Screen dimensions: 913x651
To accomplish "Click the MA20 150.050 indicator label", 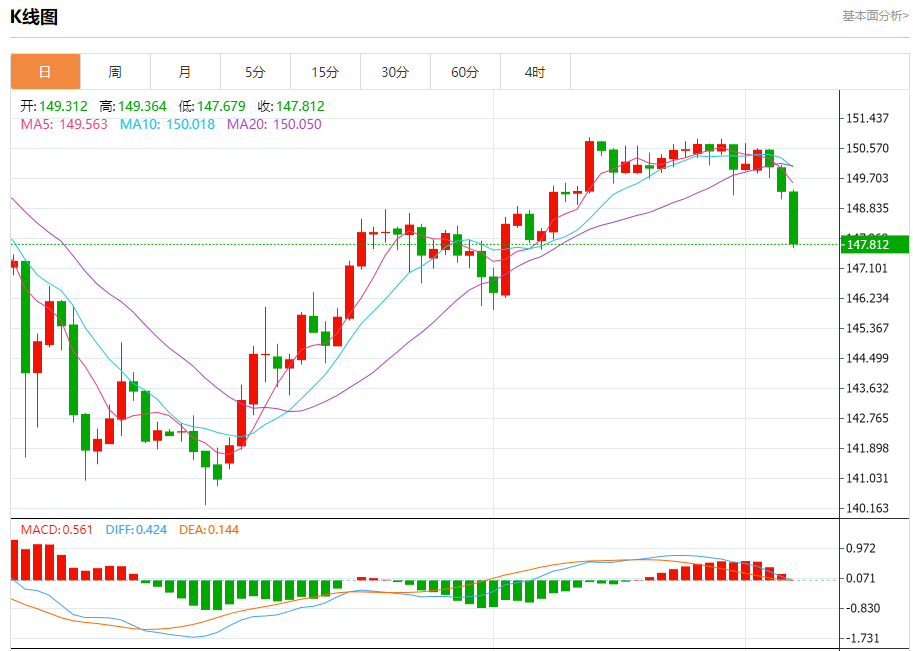I will point(274,124).
